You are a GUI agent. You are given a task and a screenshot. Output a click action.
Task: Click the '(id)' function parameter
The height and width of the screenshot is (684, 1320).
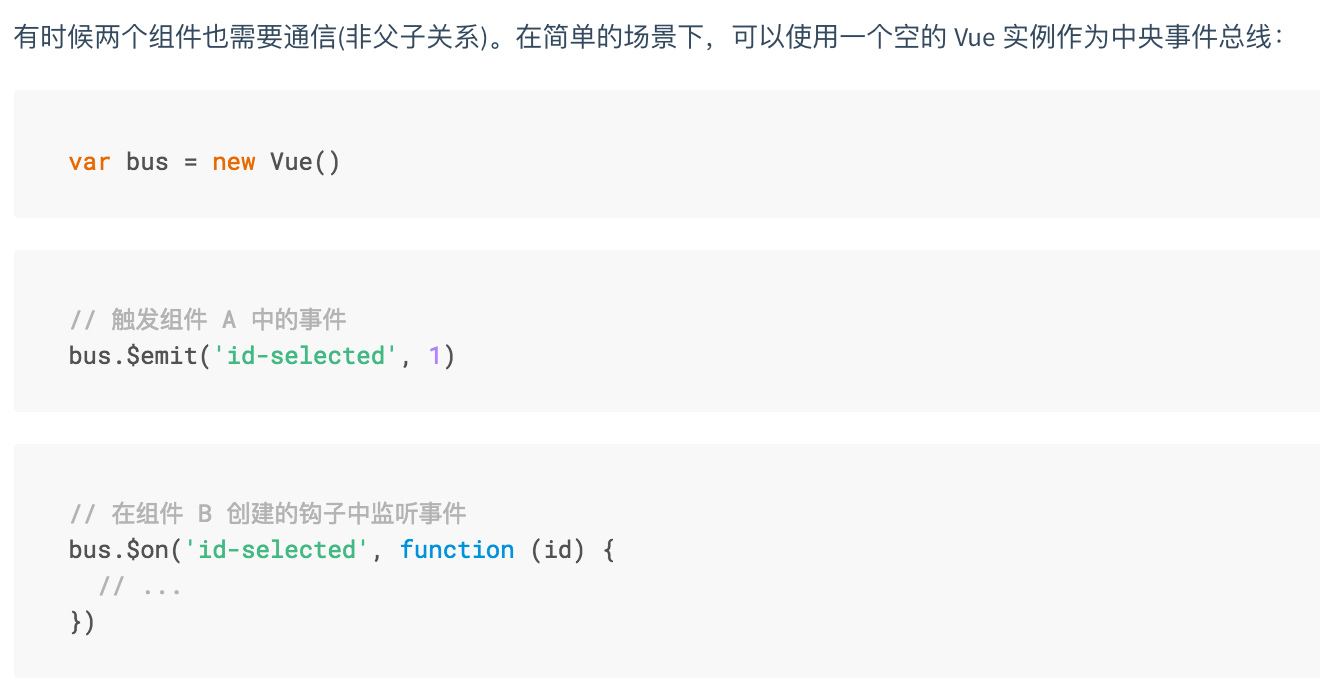557,550
